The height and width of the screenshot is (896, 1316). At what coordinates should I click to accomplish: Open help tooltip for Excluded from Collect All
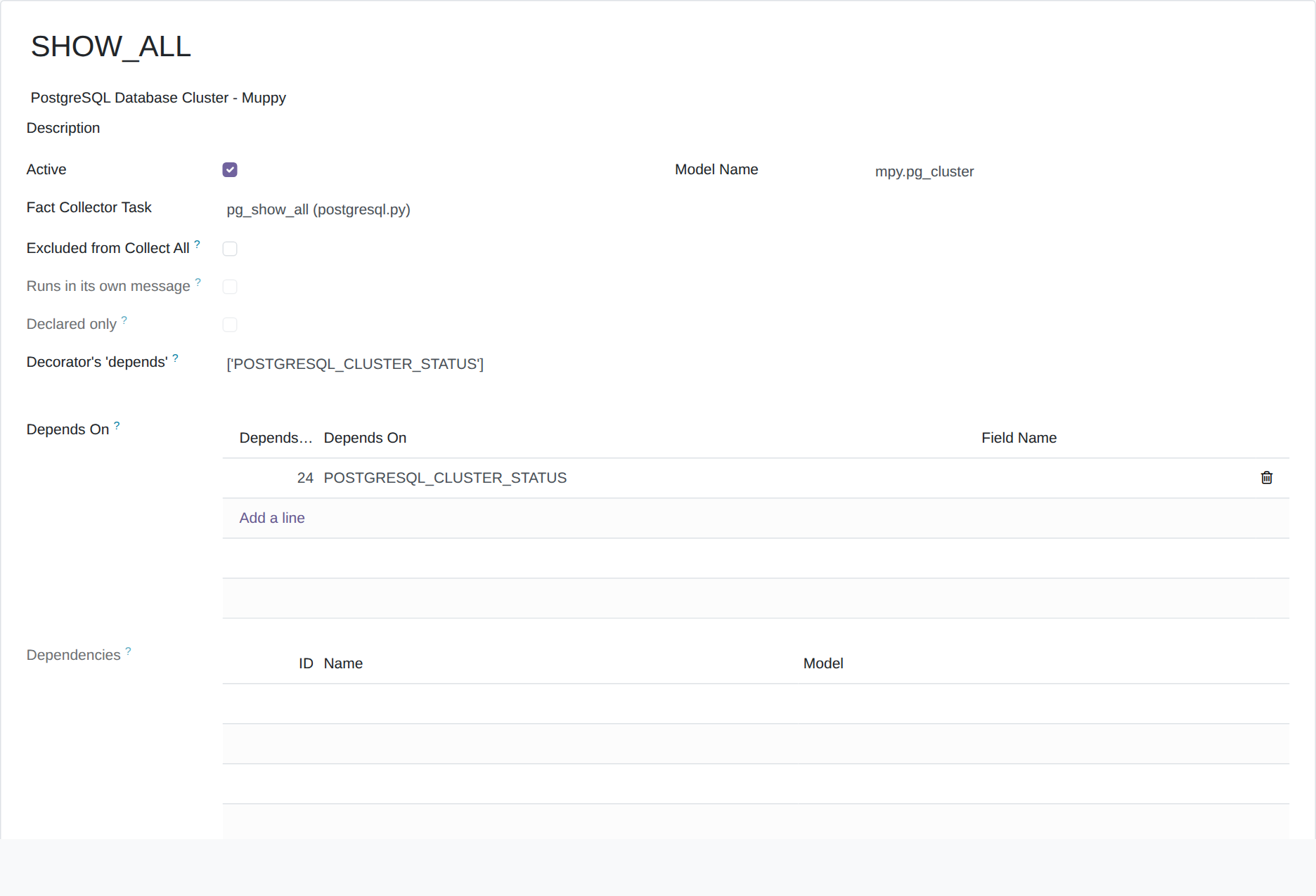point(198,244)
